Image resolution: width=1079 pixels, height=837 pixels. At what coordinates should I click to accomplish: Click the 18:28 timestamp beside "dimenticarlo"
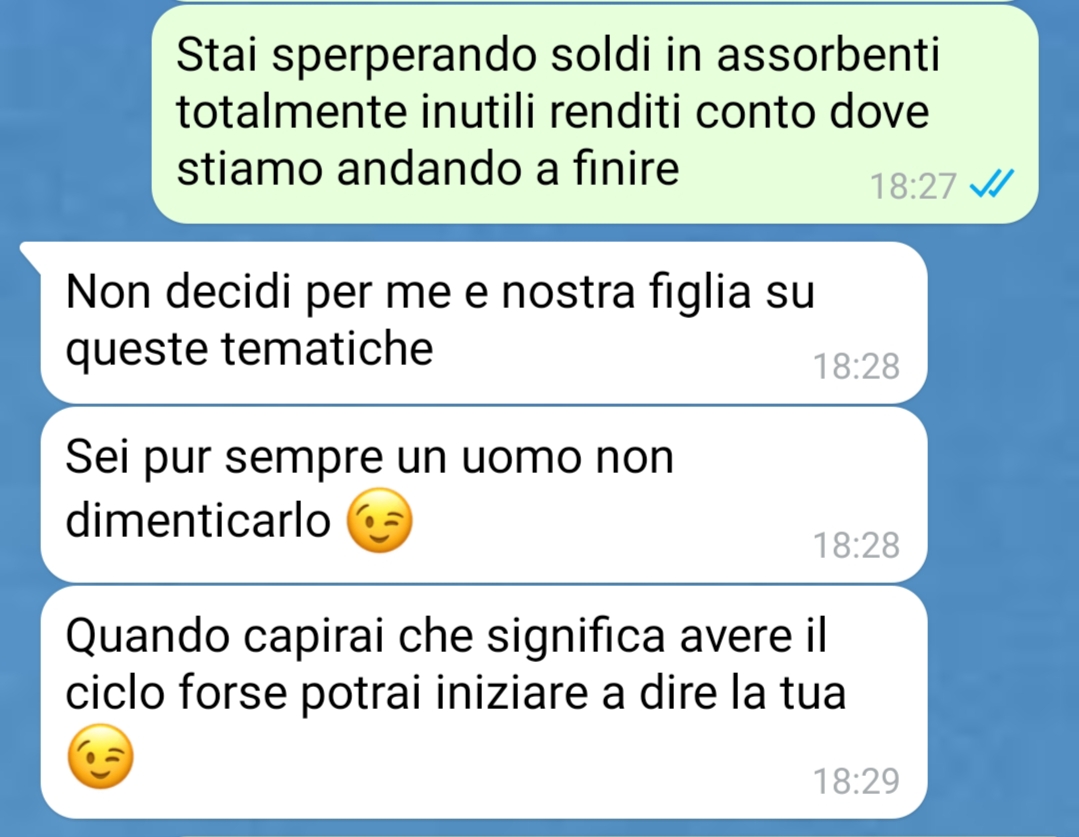coord(856,545)
